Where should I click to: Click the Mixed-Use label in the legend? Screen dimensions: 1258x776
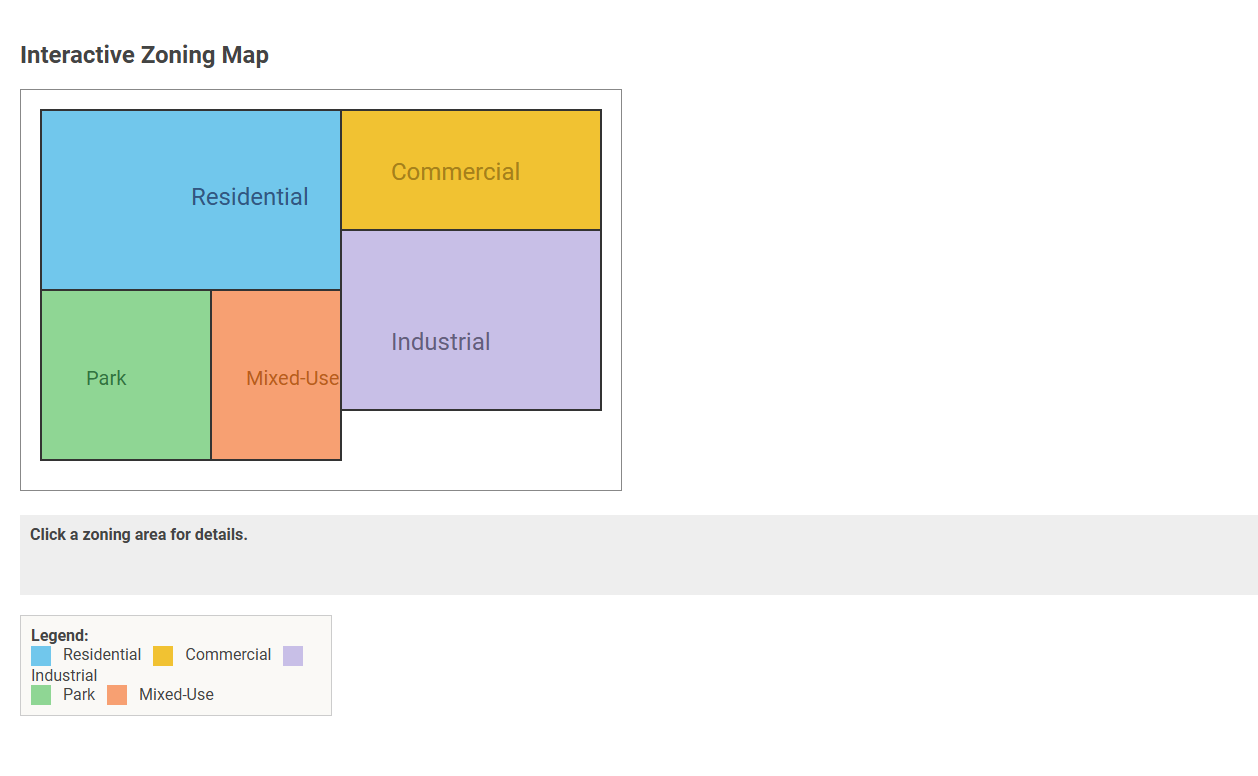coord(179,694)
